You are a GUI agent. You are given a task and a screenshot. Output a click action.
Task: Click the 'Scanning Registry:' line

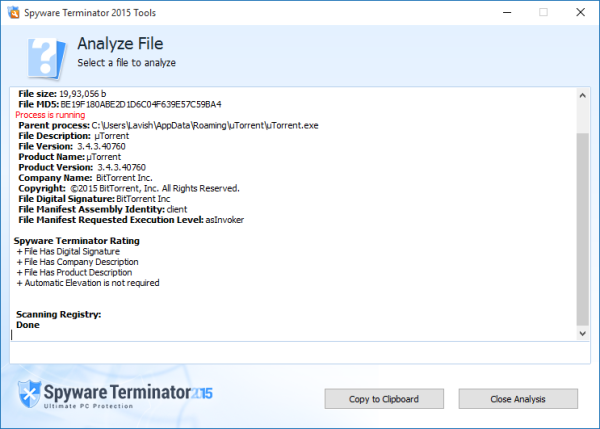coord(59,314)
